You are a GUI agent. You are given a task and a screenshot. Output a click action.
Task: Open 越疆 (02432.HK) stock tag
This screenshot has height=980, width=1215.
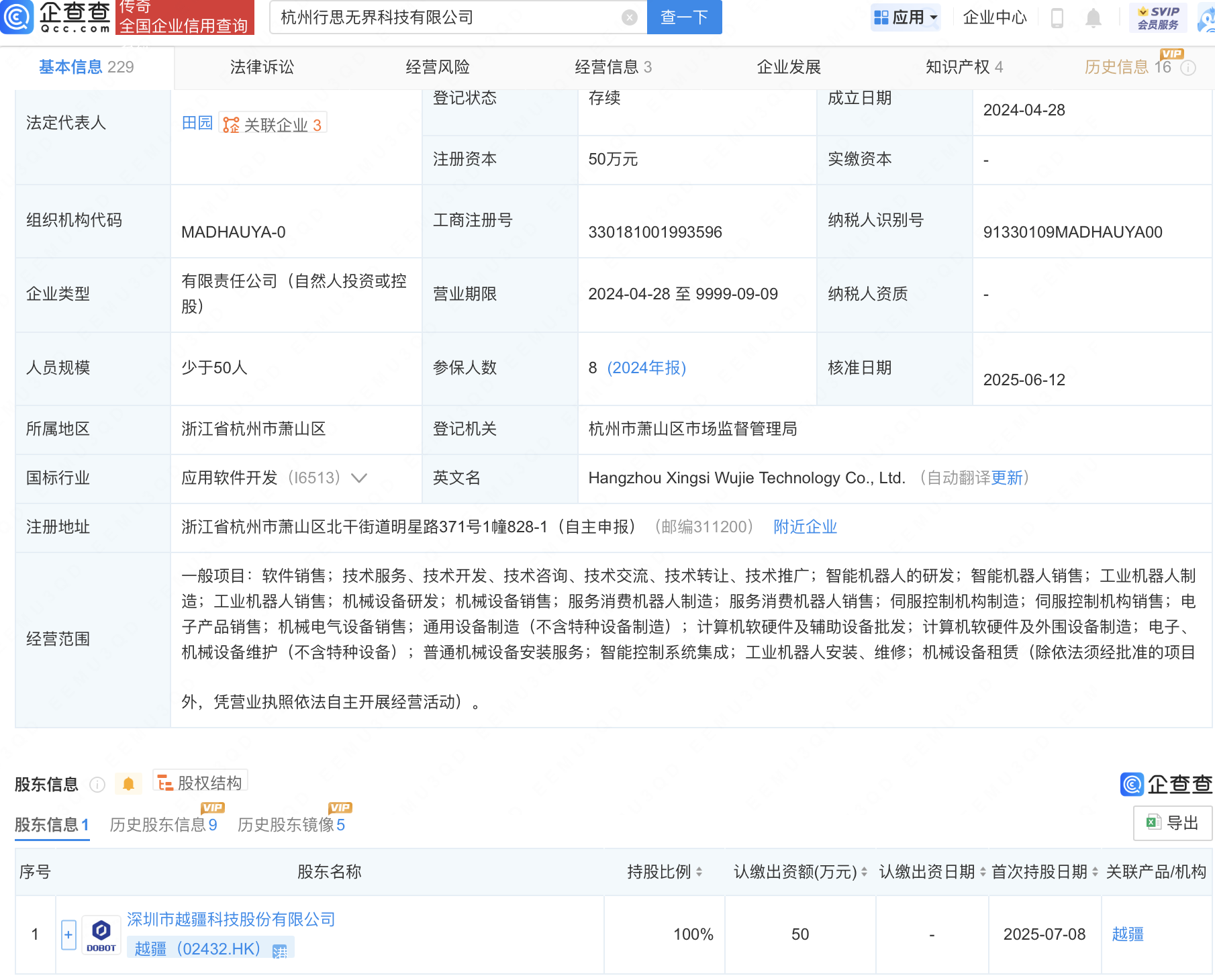click(x=210, y=948)
